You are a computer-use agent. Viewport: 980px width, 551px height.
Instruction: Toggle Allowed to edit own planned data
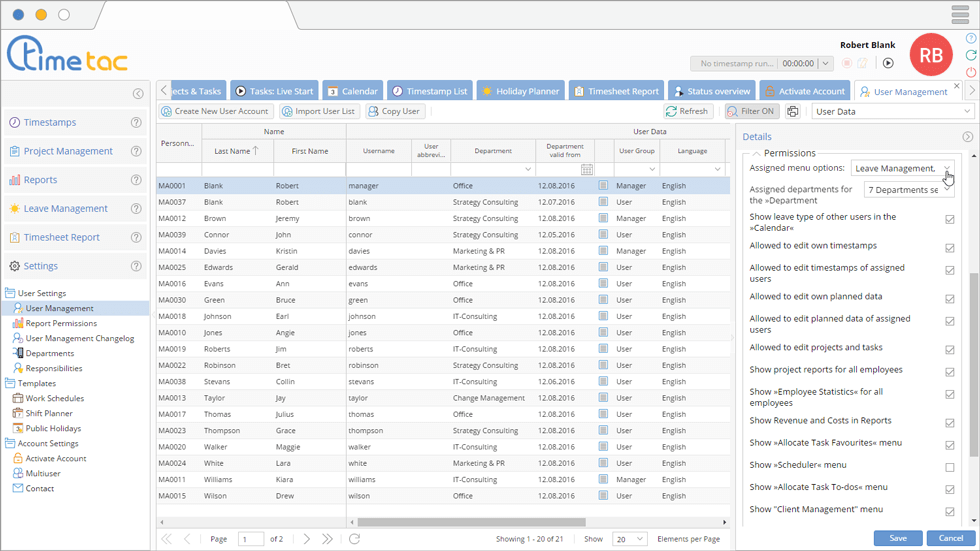tap(950, 299)
